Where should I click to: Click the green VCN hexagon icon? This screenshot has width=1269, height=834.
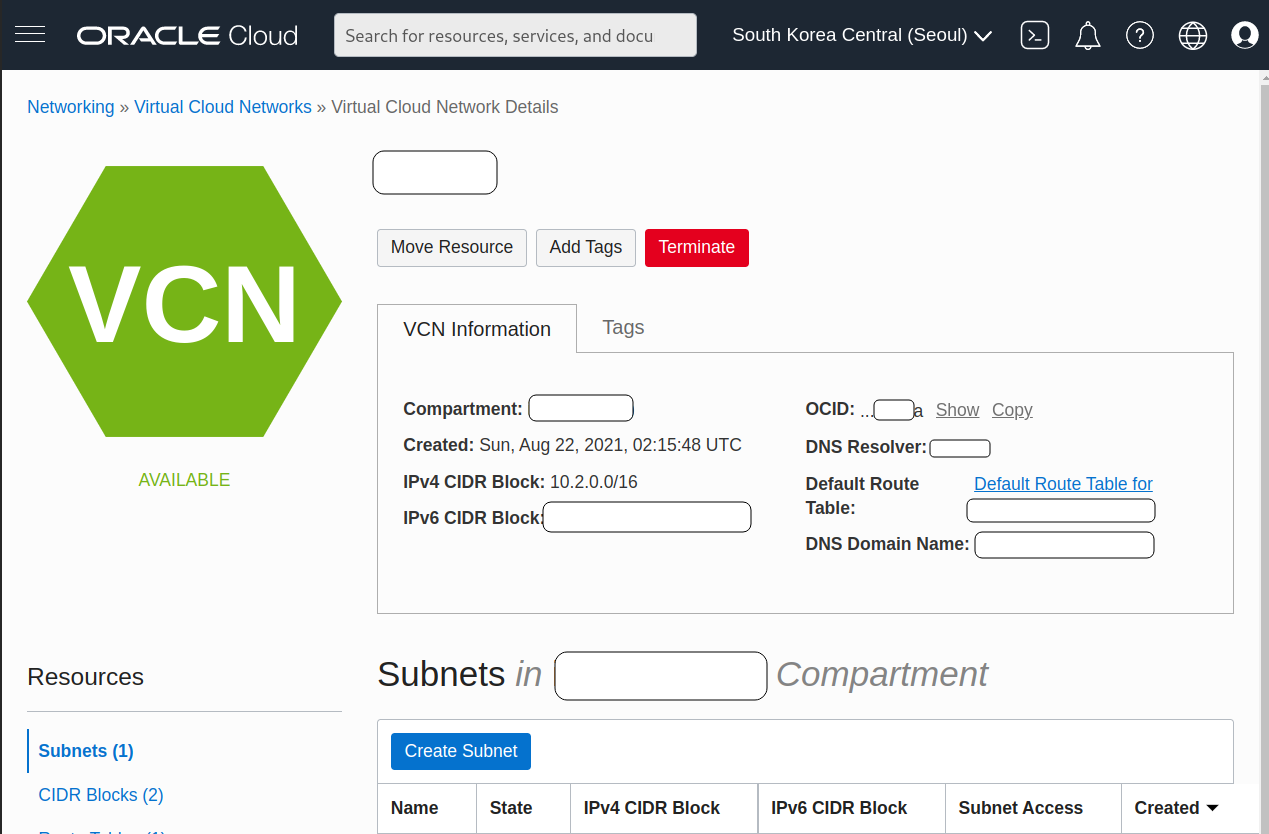184,301
